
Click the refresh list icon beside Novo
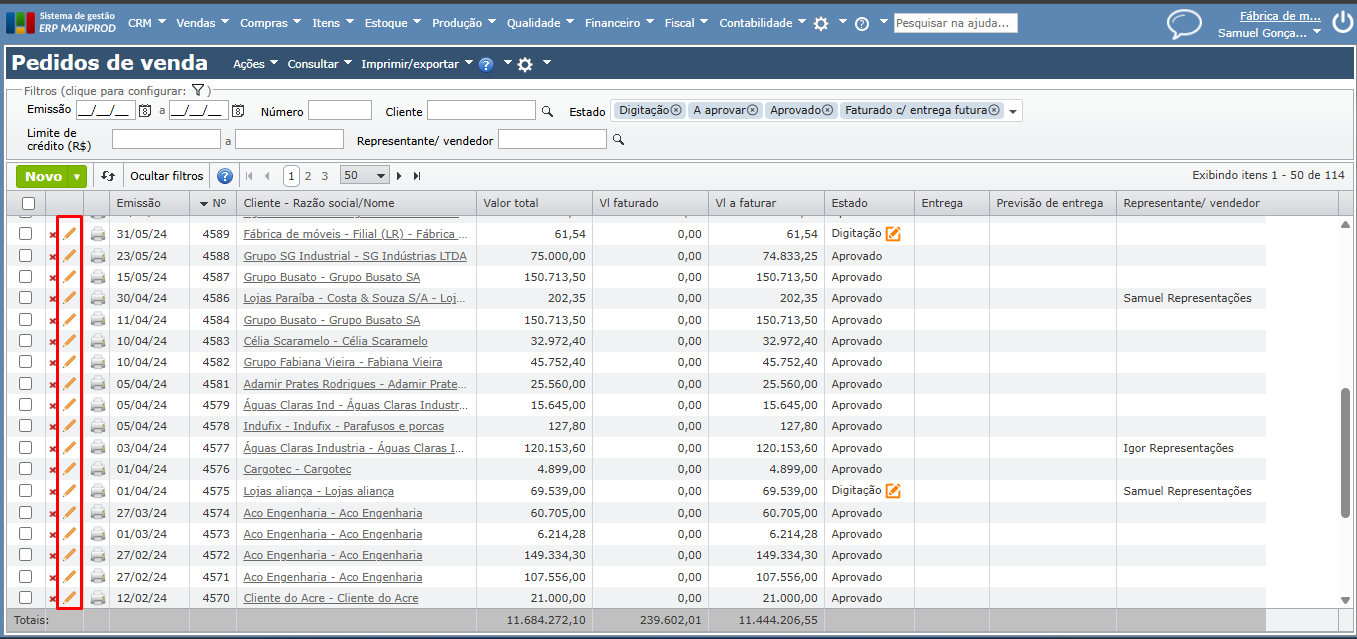point(108,176)
